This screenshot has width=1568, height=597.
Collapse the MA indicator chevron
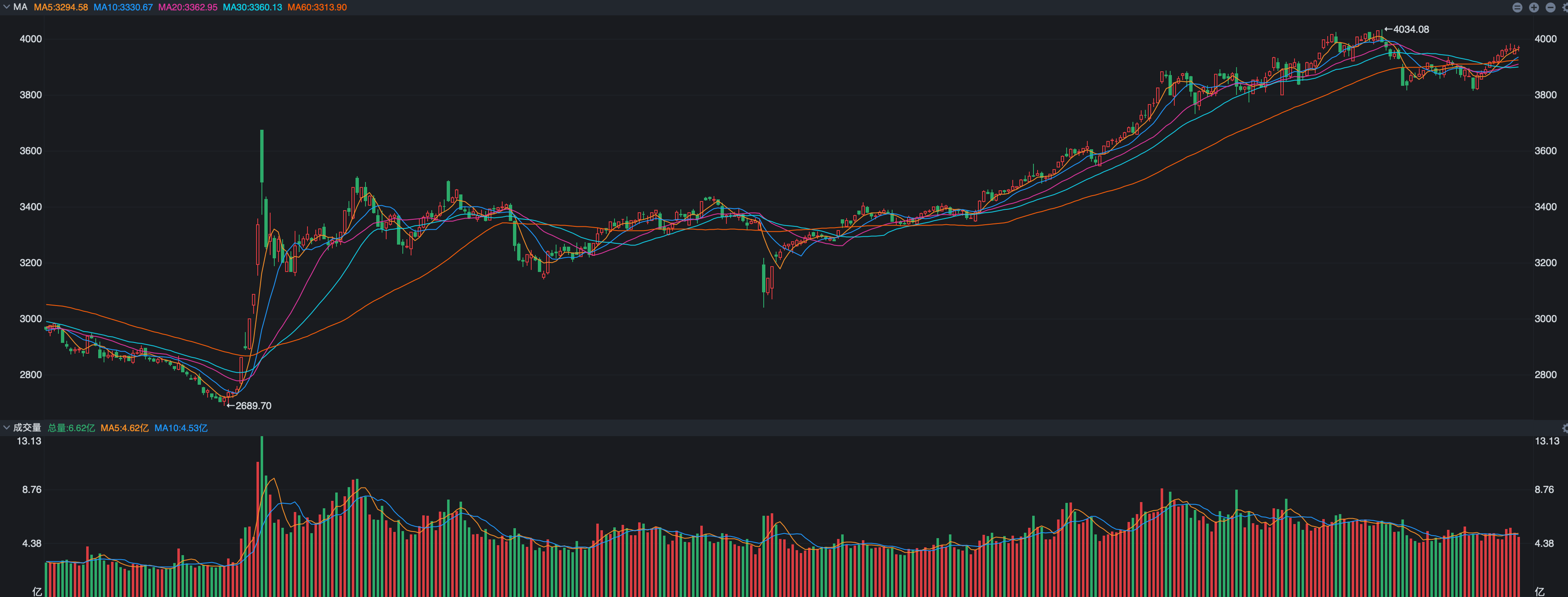pos(6,7)
